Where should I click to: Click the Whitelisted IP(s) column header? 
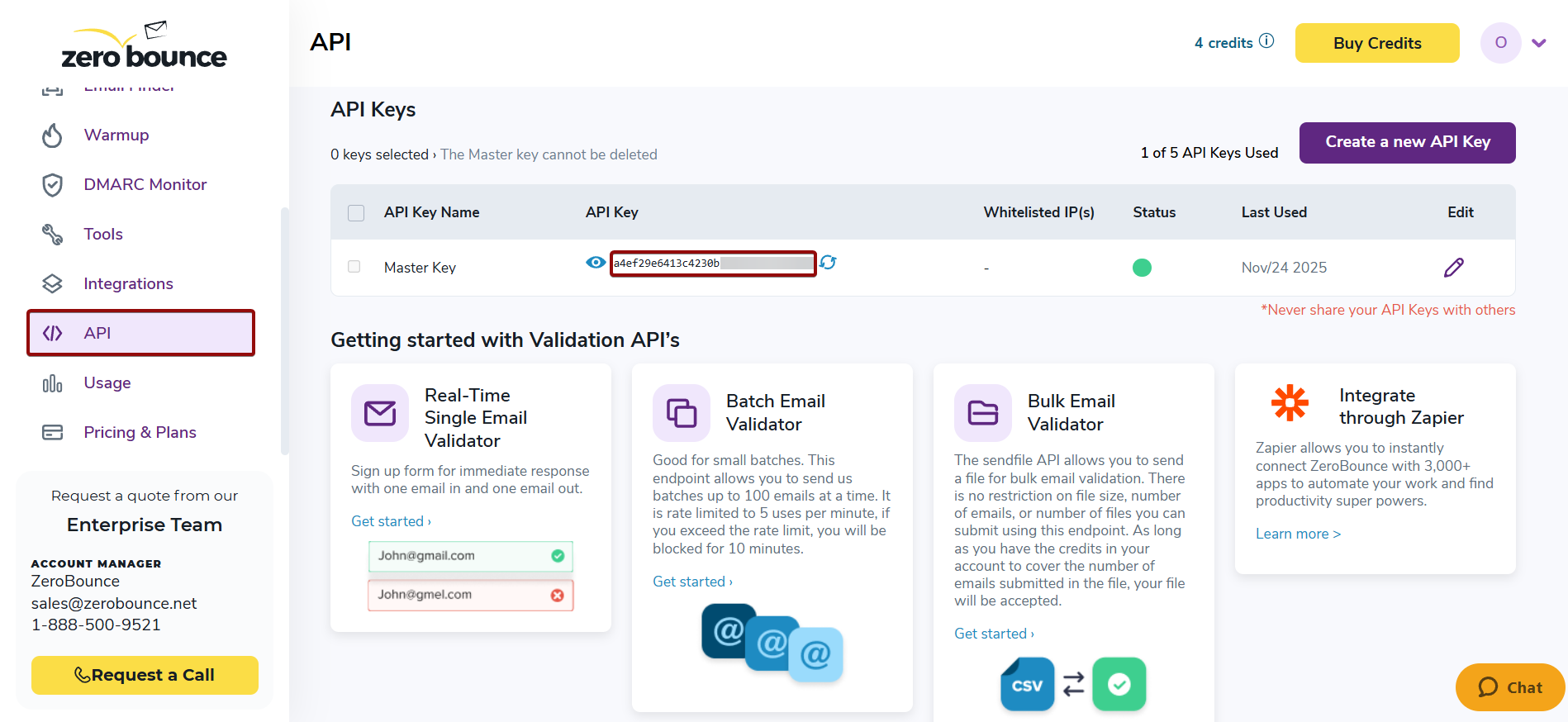click(x=1038, y=212)
